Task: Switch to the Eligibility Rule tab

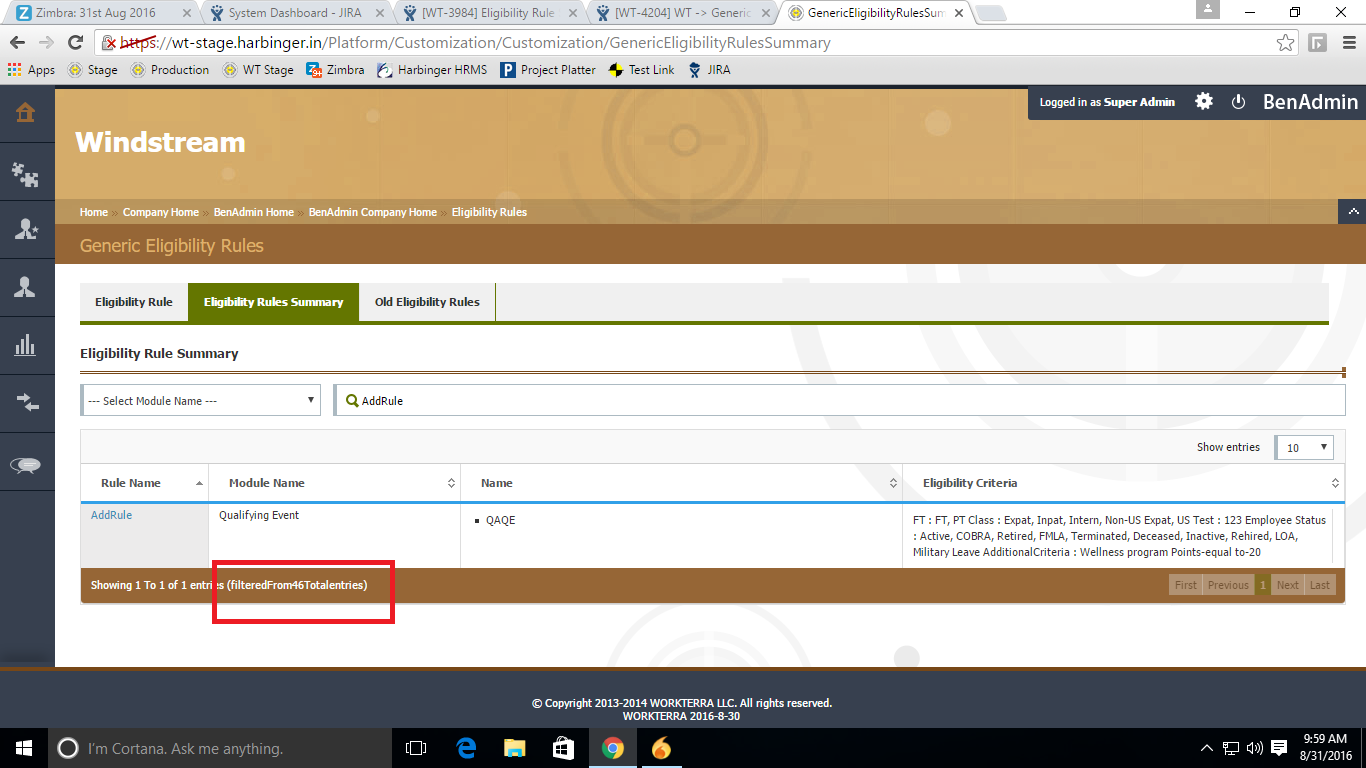Action: [x=134, y=302]
